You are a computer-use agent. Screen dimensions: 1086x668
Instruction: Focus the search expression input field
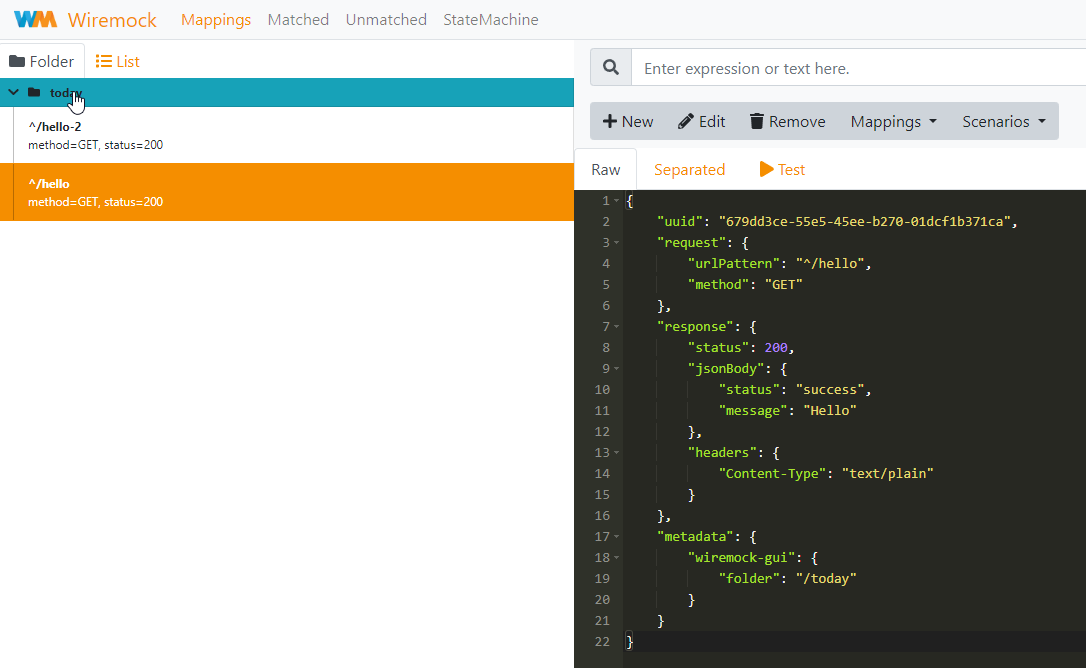coord(860,68)
